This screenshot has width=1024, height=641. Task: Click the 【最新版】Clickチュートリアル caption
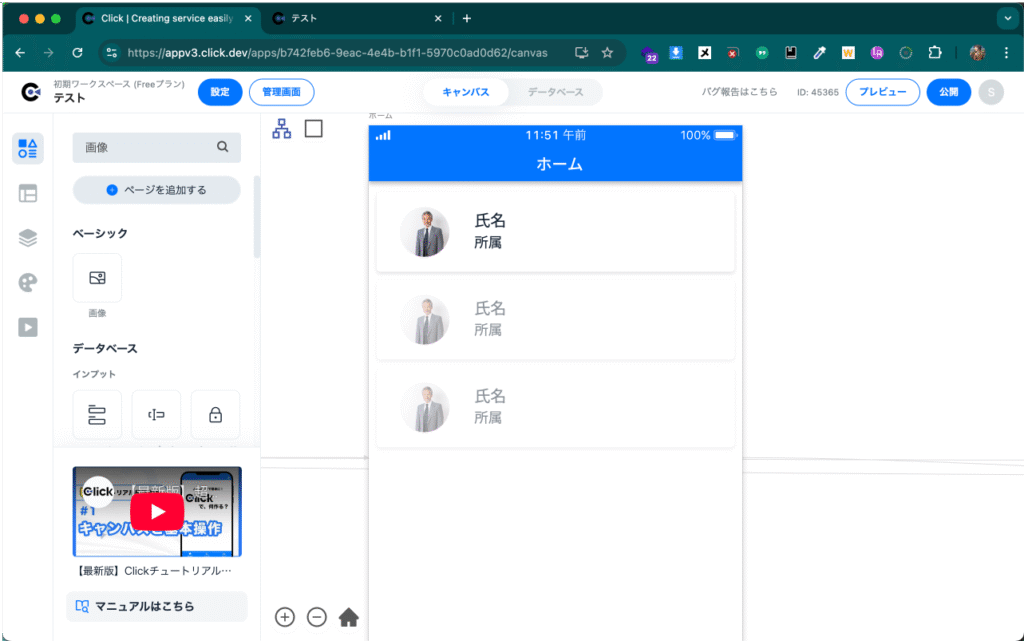coord(154,571)
